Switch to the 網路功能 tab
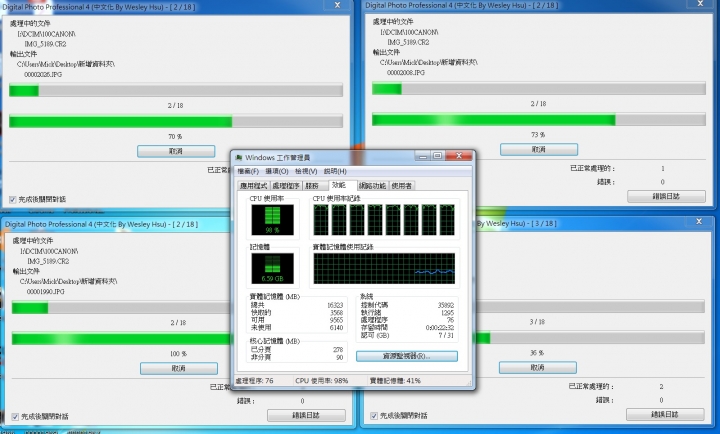Viewport: 720px width, 434px height. pos(372,186)
